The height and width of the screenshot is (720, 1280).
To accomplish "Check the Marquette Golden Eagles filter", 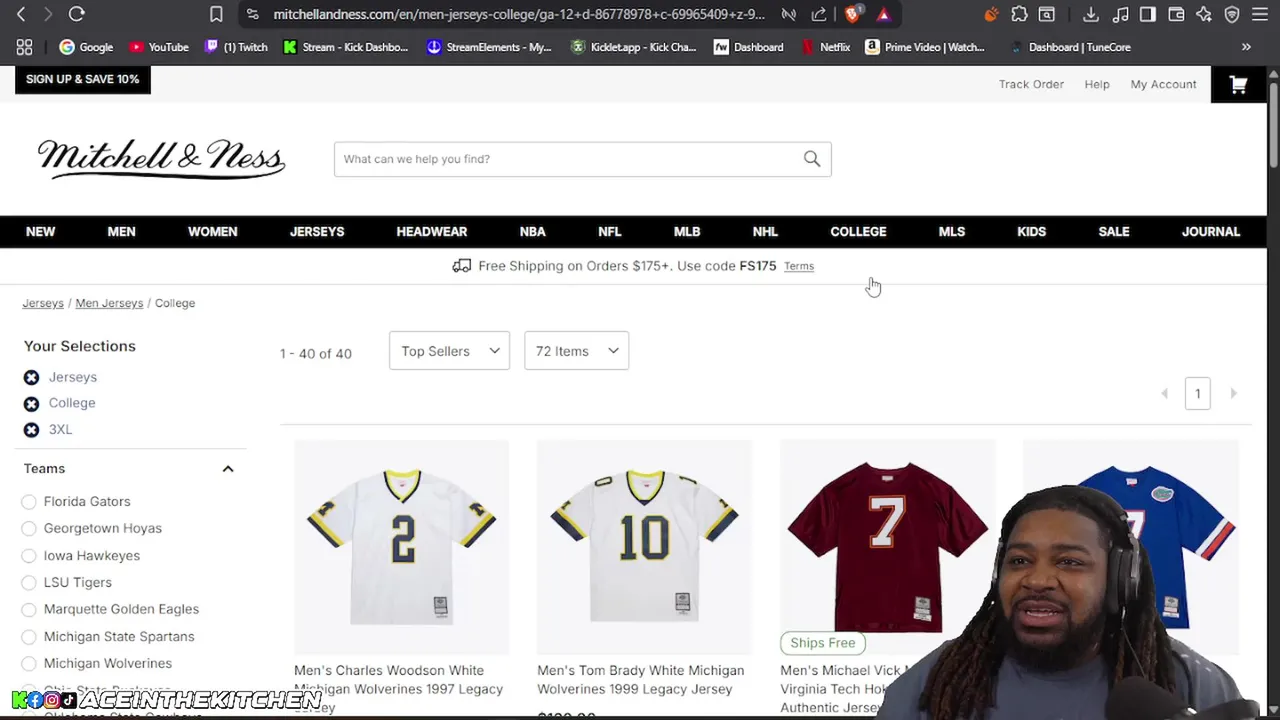I will [29, 609].
